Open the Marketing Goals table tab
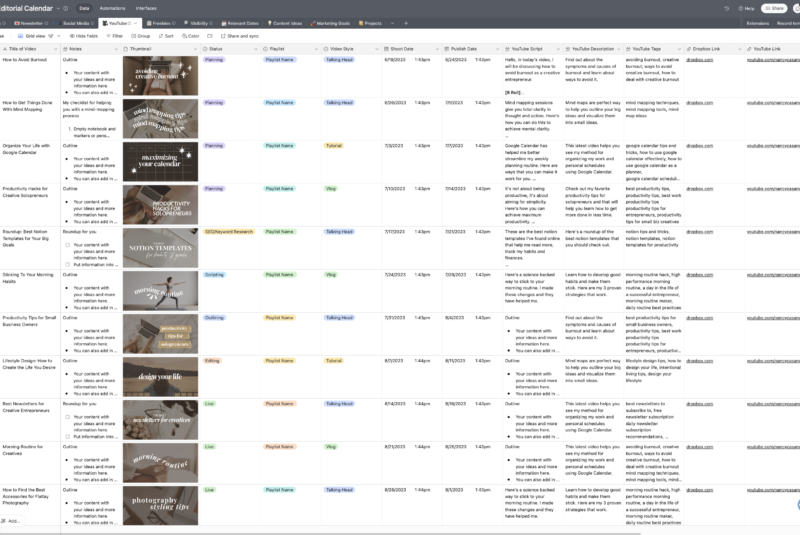 330,23
